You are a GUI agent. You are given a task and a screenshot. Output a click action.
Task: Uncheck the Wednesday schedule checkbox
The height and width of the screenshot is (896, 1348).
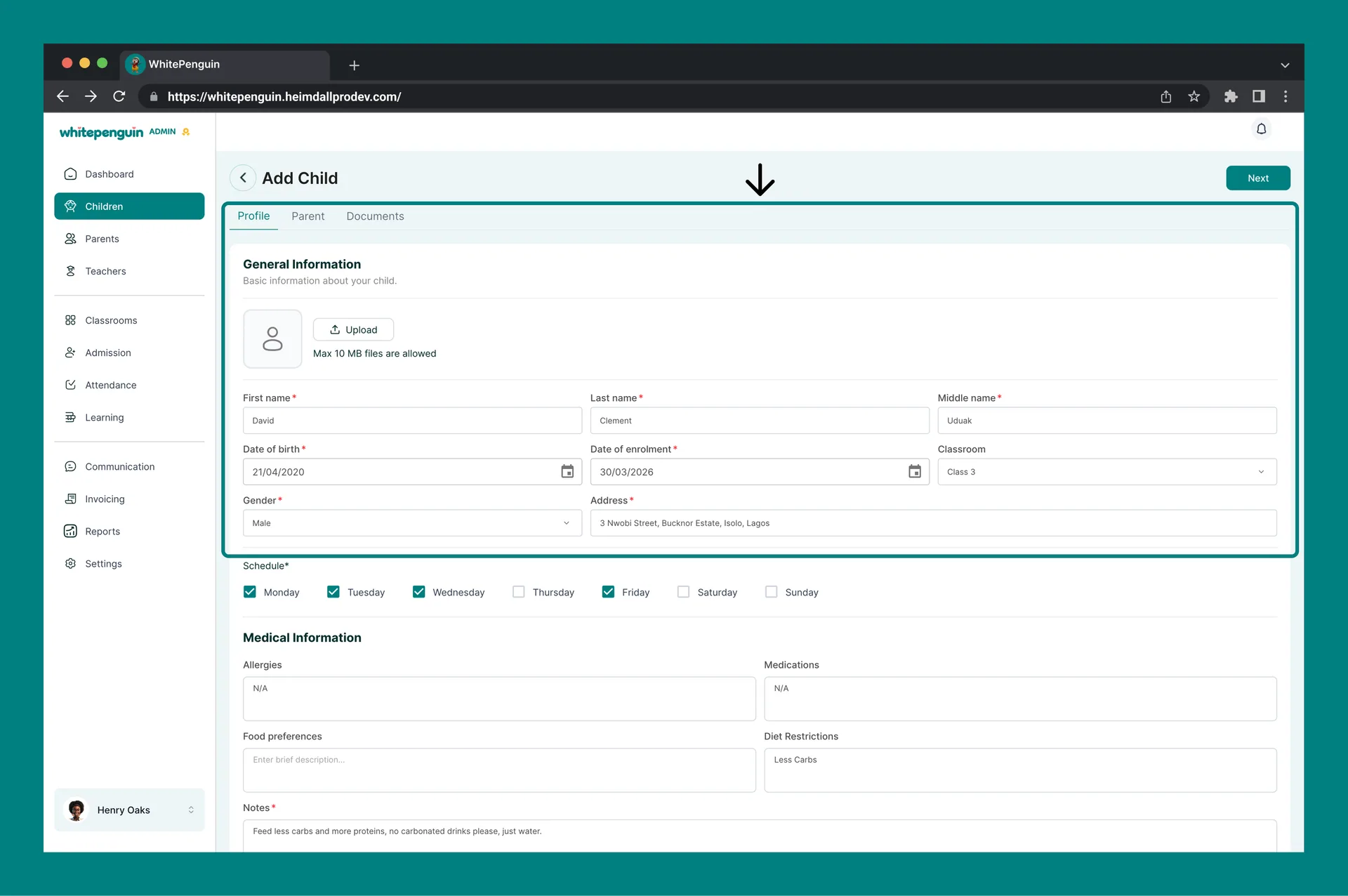pos(419,592)
